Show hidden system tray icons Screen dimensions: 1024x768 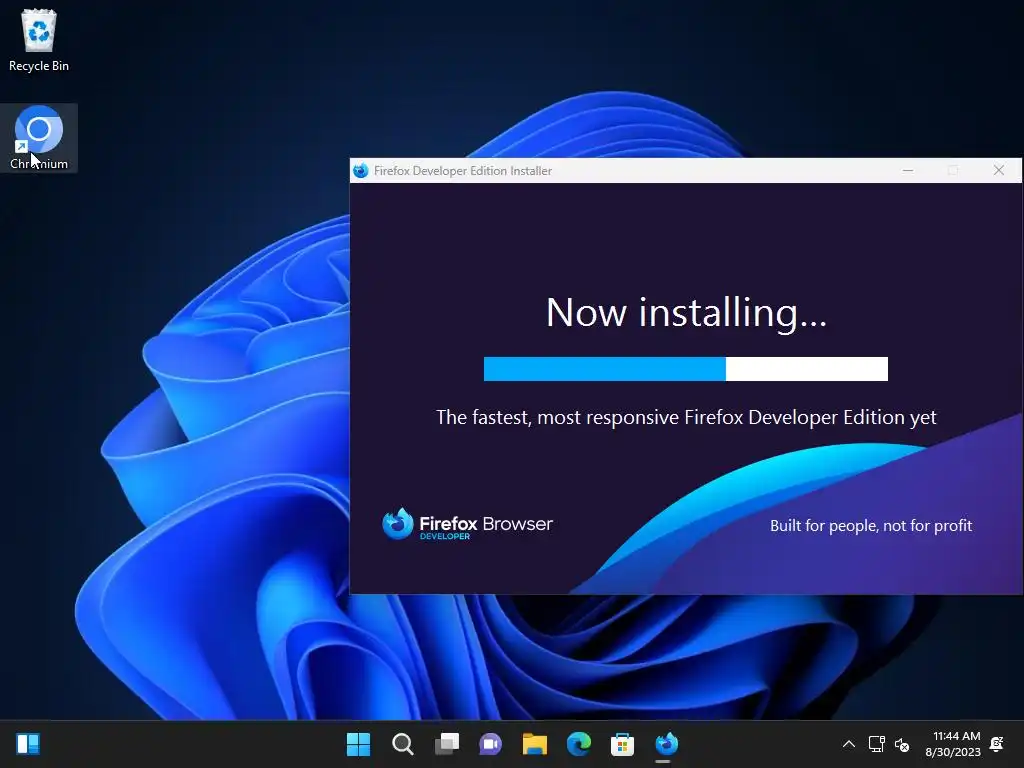[x=848, y=744]
